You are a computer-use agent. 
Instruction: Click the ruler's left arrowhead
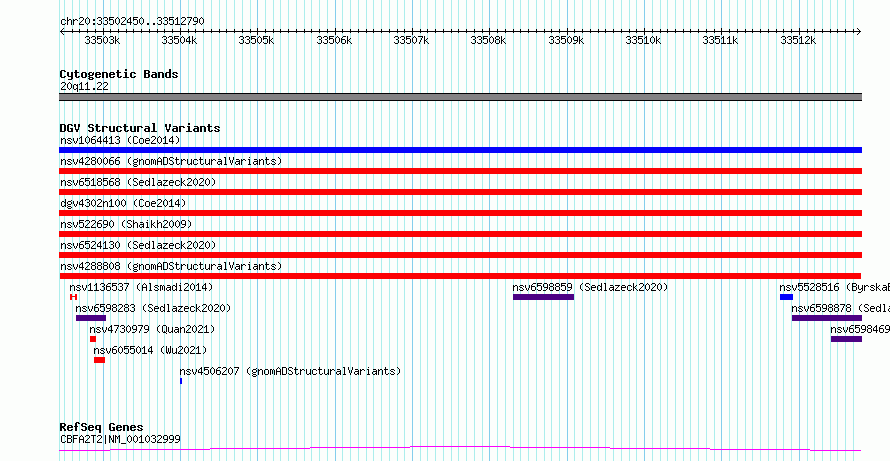pos(62,32)
